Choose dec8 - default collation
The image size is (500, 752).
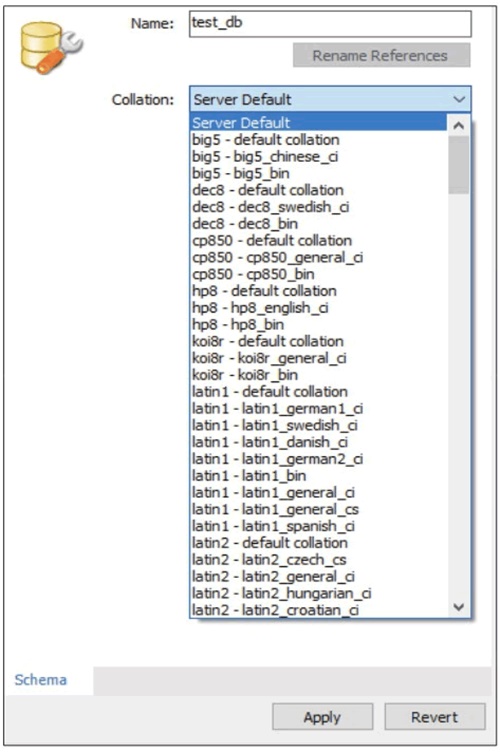(x=318, y=190)
